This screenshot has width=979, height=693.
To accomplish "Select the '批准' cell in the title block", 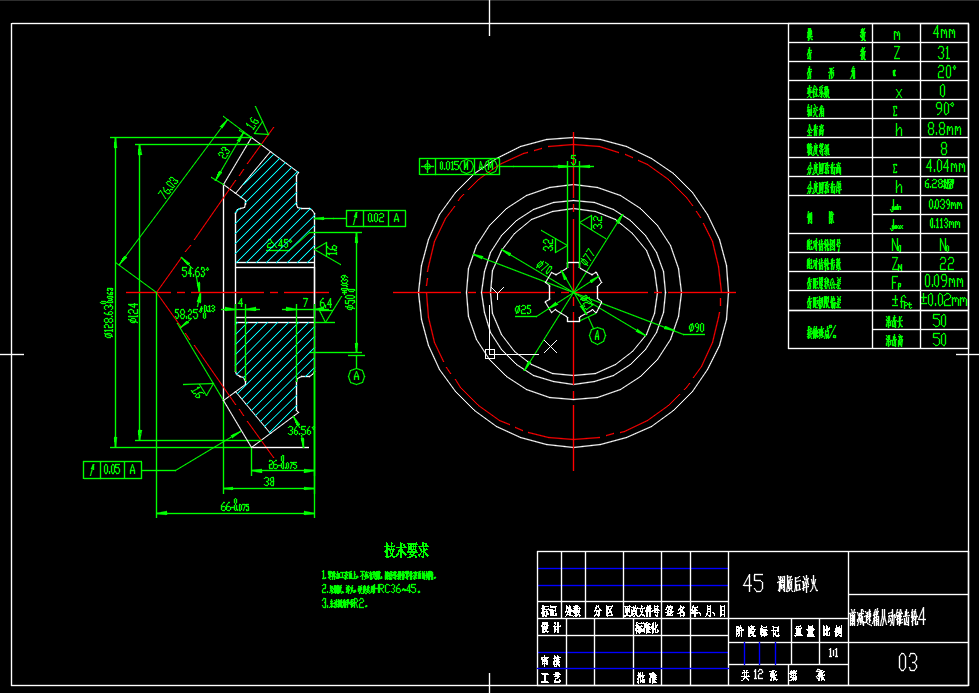I will click(647, 677).
